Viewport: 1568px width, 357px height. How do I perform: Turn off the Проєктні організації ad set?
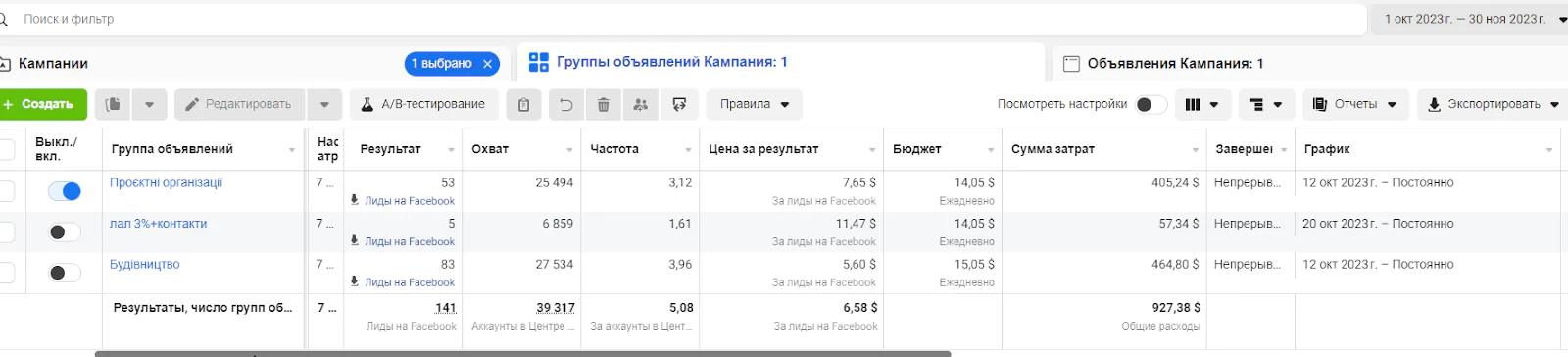coord(64,191)
